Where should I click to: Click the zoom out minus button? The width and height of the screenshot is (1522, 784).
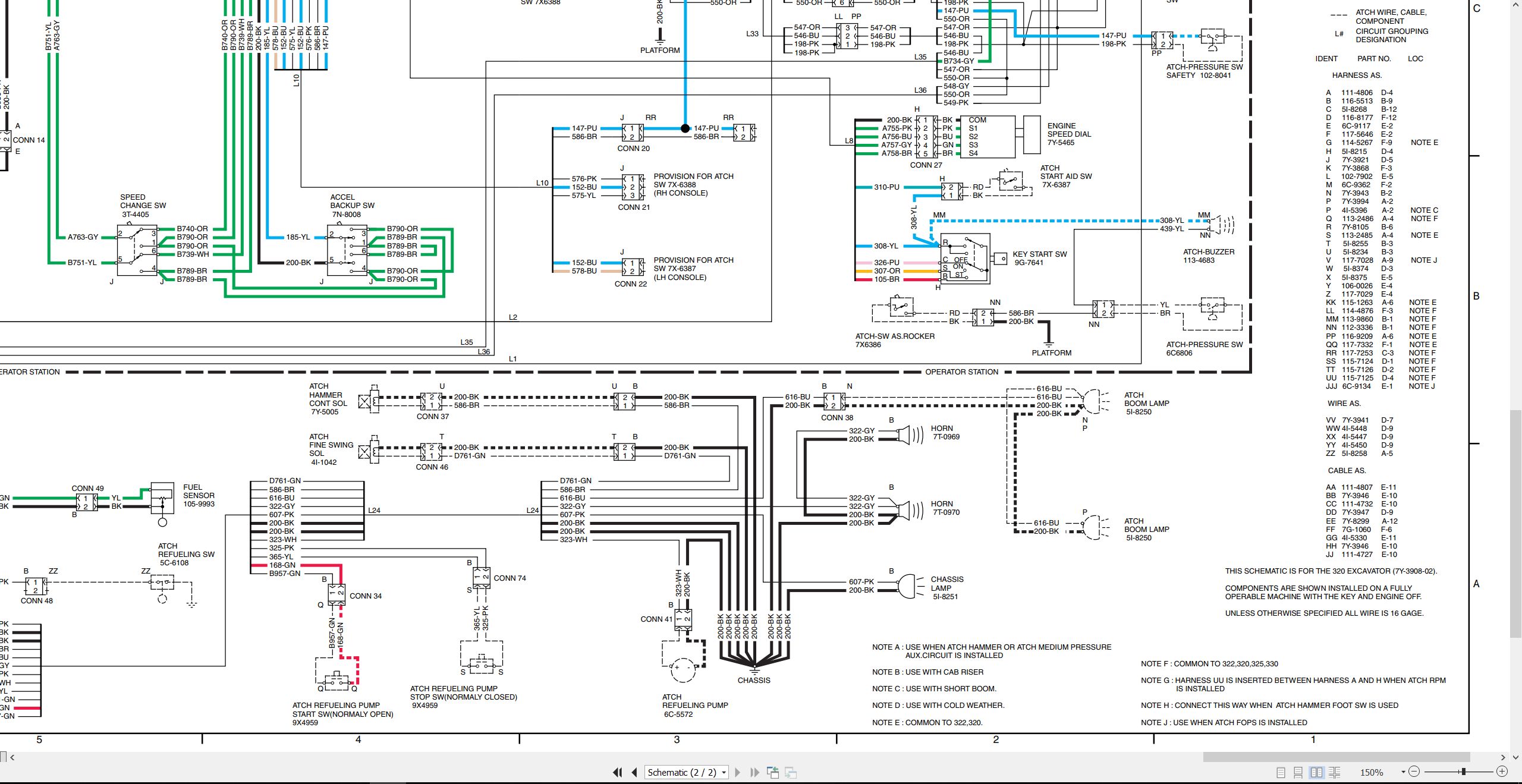(1414, 772)
